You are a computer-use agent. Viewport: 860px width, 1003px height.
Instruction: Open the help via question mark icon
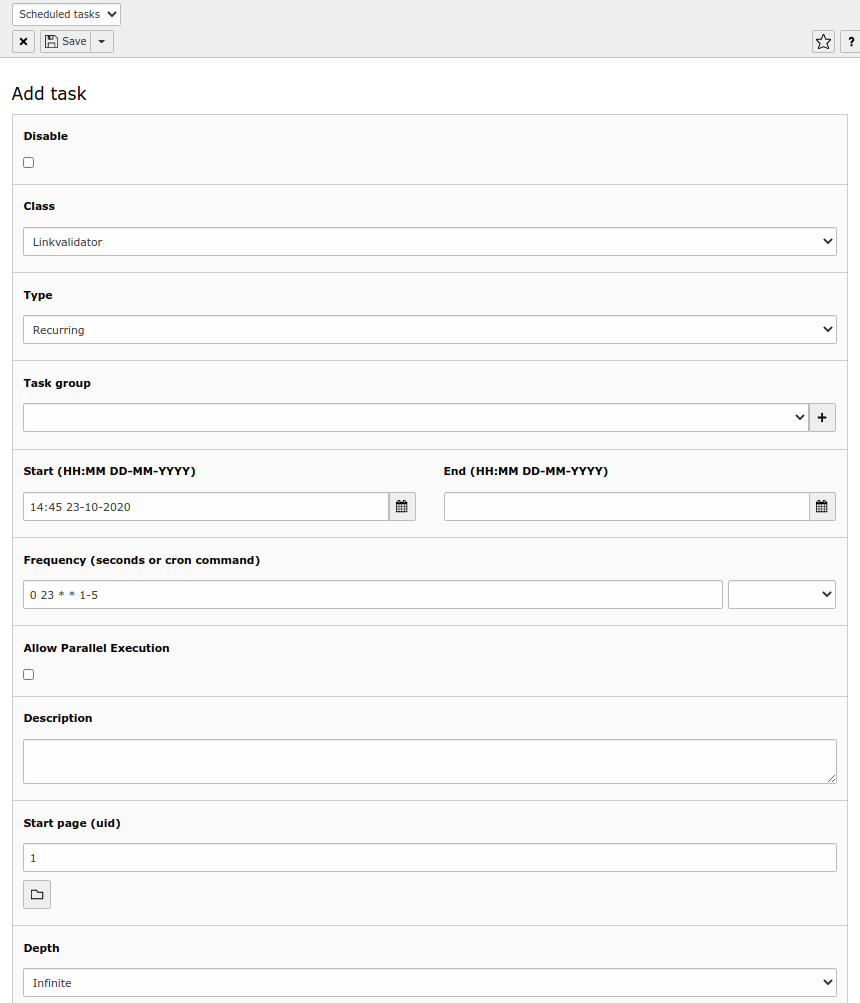[850, 41]
